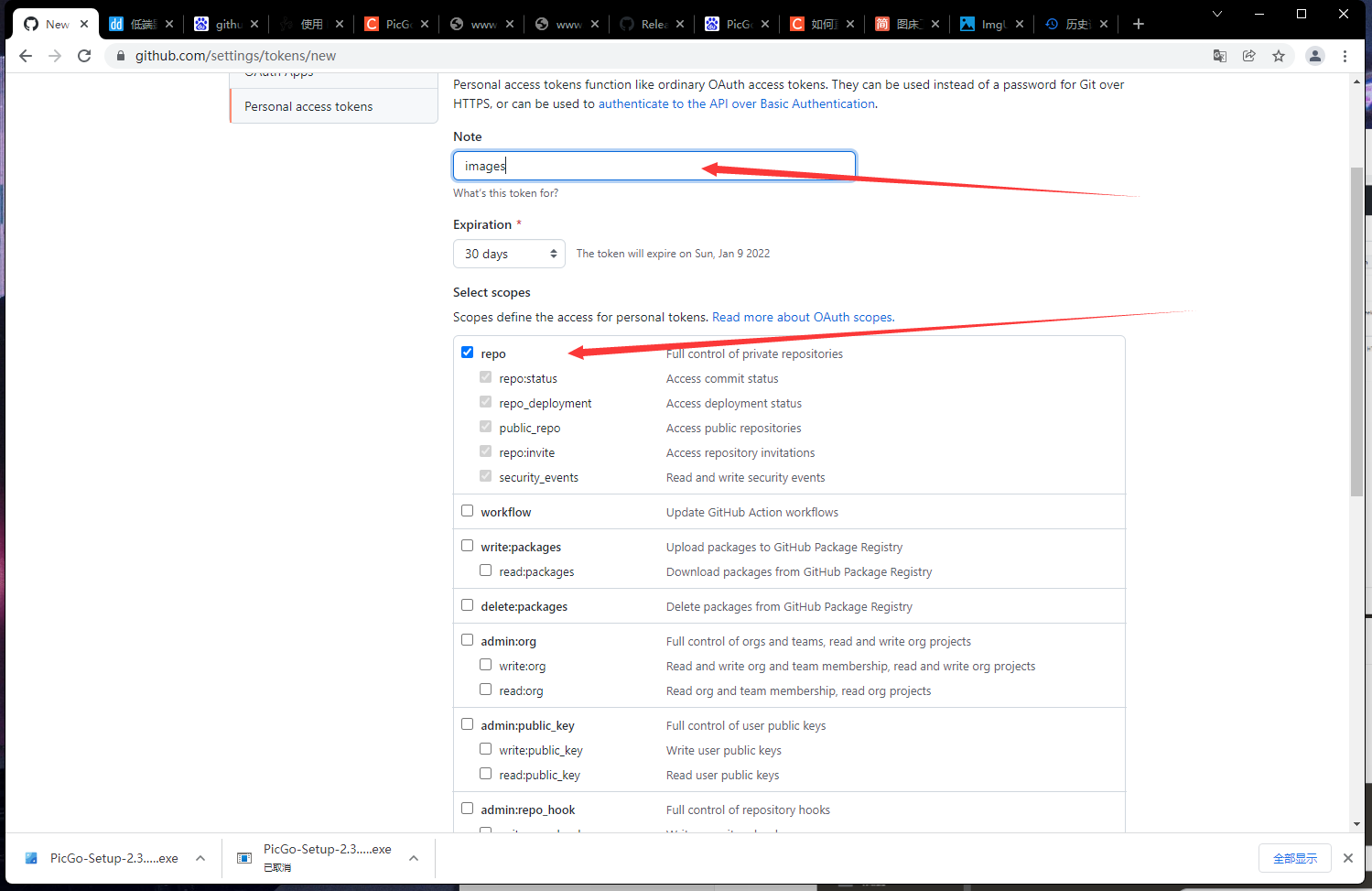This screenshot has height=891, width=1372.
Task: Click 'Full control of private repositories' text
Action: coord(754,353)
